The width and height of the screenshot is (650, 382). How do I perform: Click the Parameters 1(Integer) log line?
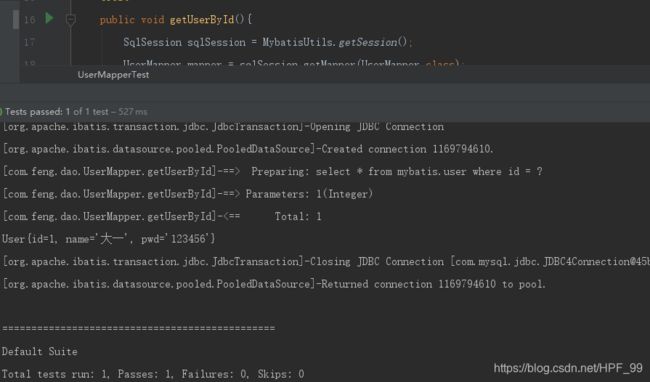coord(187,194)
